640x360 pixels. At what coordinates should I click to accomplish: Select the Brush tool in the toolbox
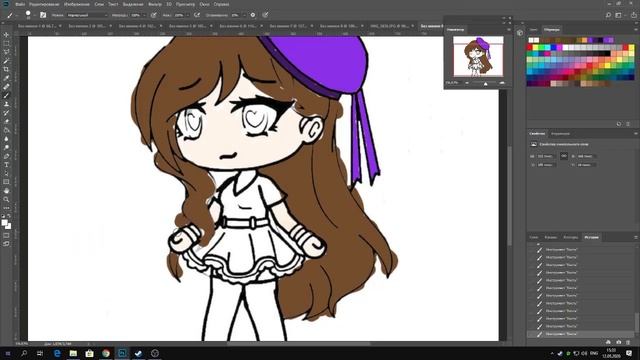coord(6,96)
